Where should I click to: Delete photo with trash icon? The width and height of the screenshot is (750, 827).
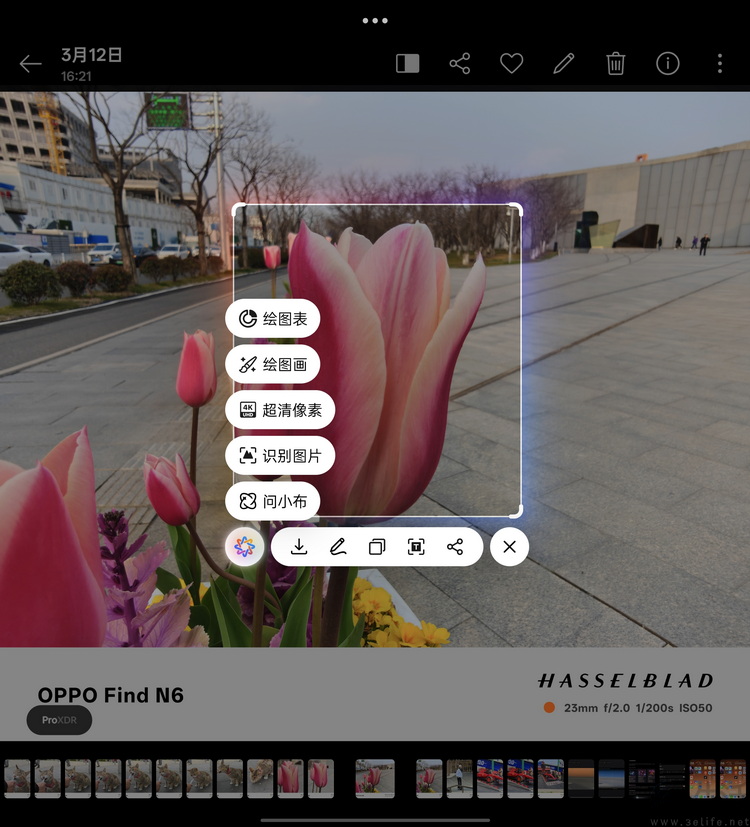(616, 64)
